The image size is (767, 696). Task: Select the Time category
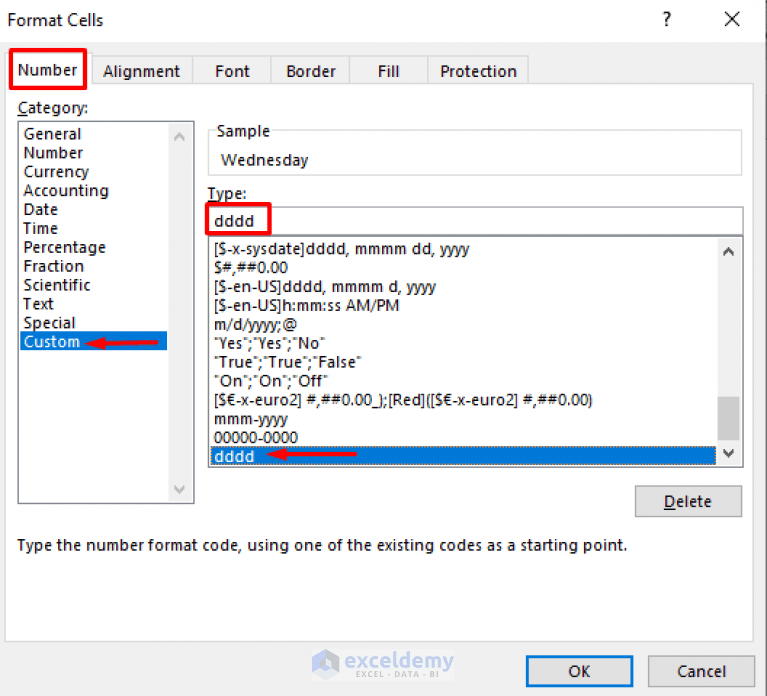[94, 228]
